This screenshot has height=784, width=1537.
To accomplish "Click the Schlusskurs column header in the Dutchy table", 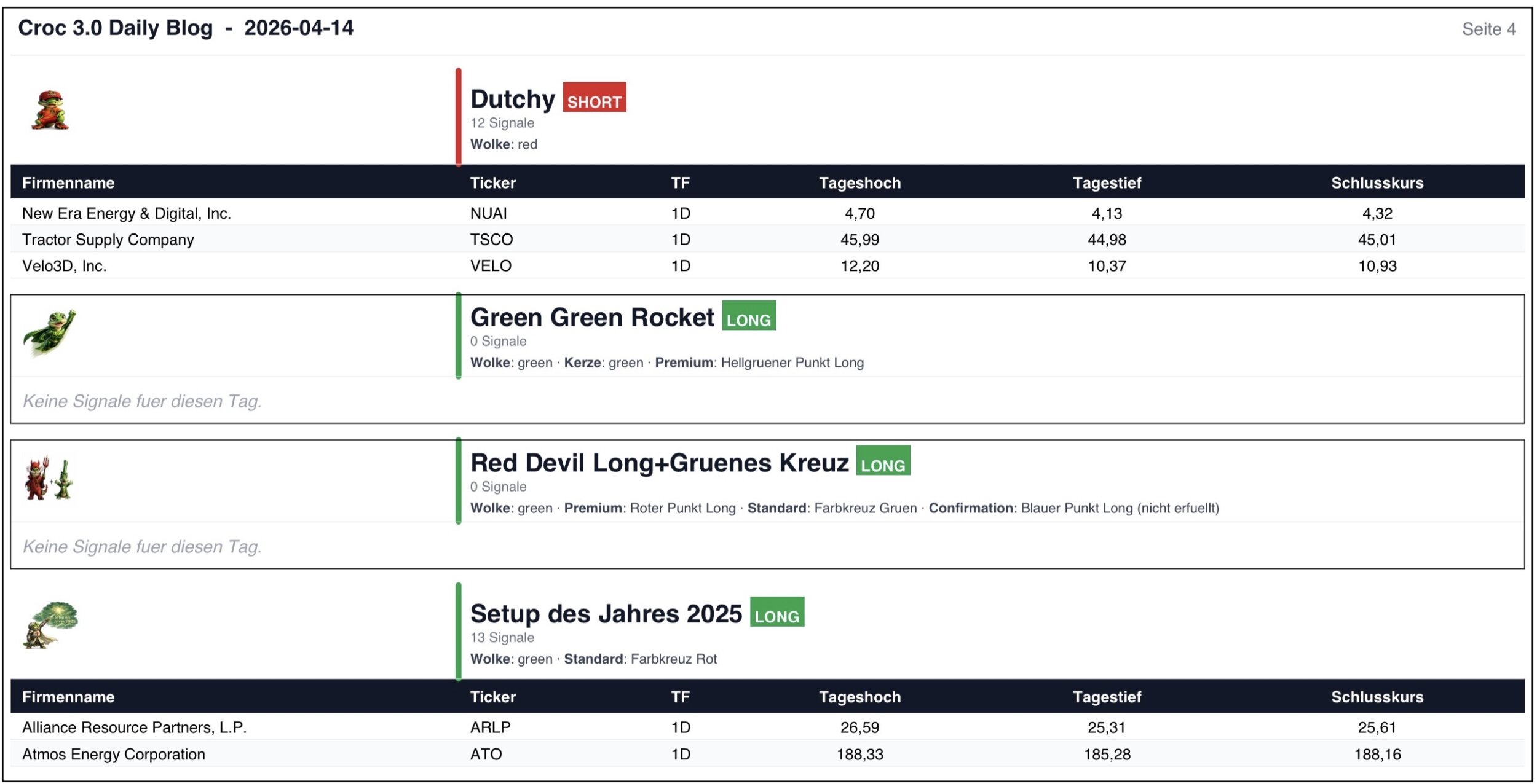I will [1377, 182].
